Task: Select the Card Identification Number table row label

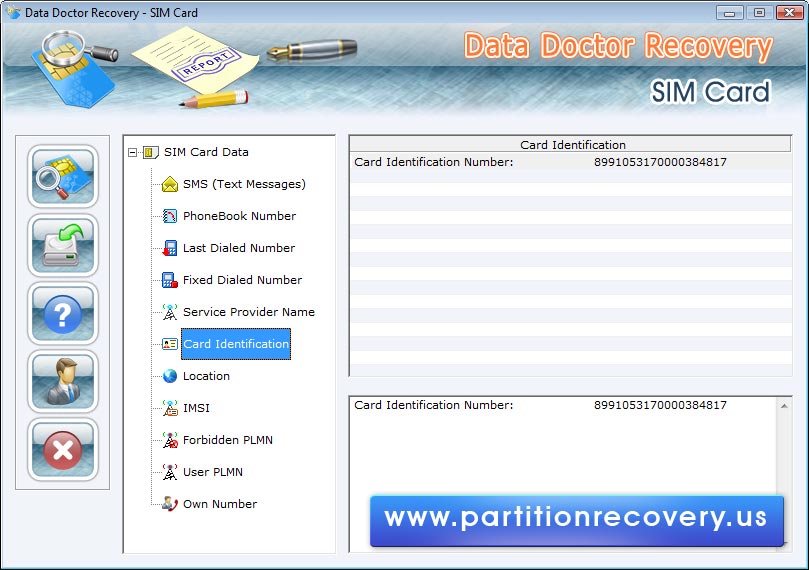Action: click(x=433, y=162)
